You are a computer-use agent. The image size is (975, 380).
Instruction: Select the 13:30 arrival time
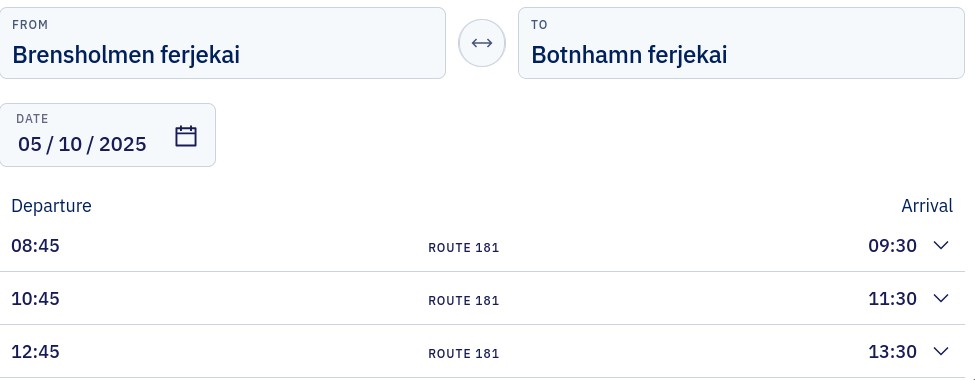click(892, 351)
